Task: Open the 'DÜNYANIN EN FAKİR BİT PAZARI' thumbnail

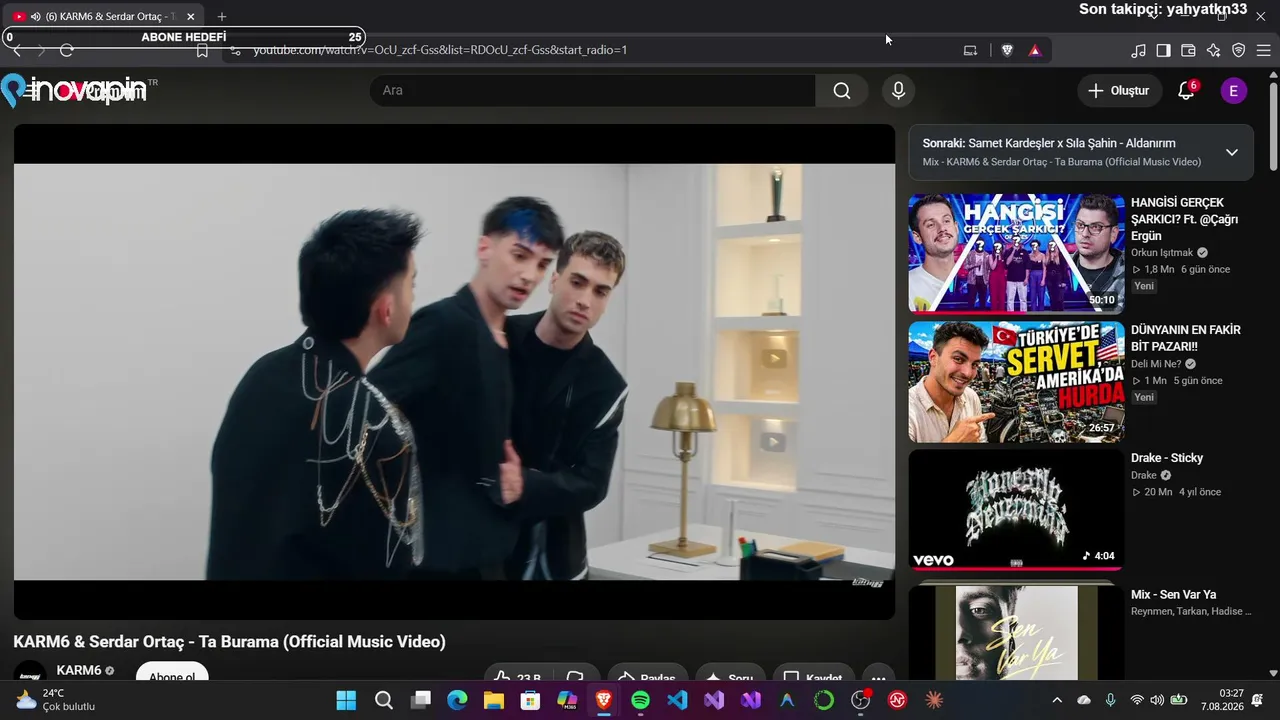Action: (x=1016, y=382)
